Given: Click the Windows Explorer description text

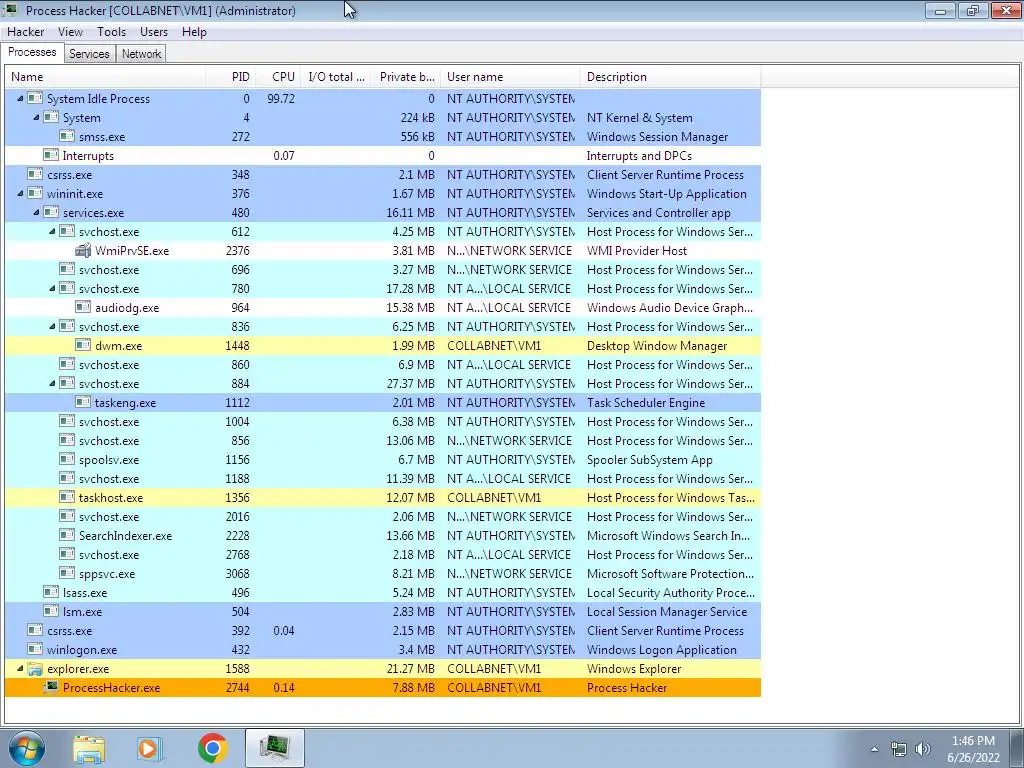Looking at the screenshot, I should click(633, 669).
